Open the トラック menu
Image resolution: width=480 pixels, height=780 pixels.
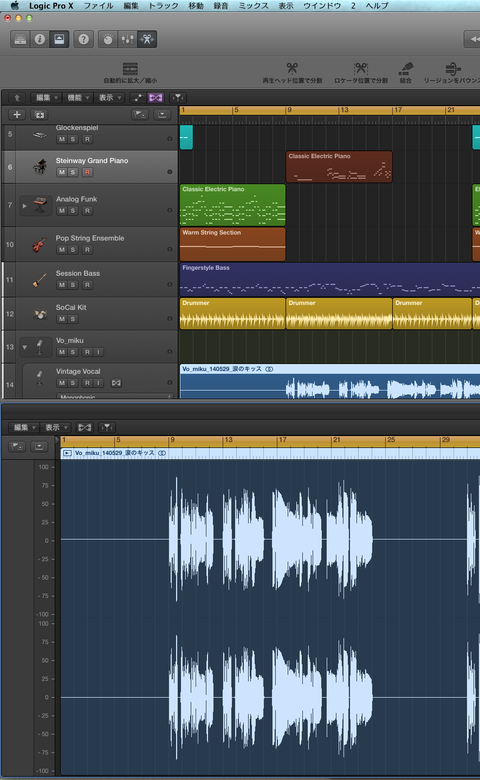click(164, 5)
